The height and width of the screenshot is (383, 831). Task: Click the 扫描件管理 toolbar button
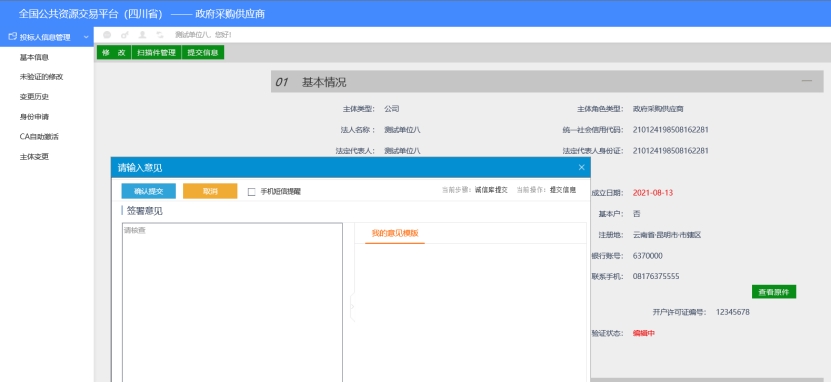pyautogui.click(x=156, y=52)
